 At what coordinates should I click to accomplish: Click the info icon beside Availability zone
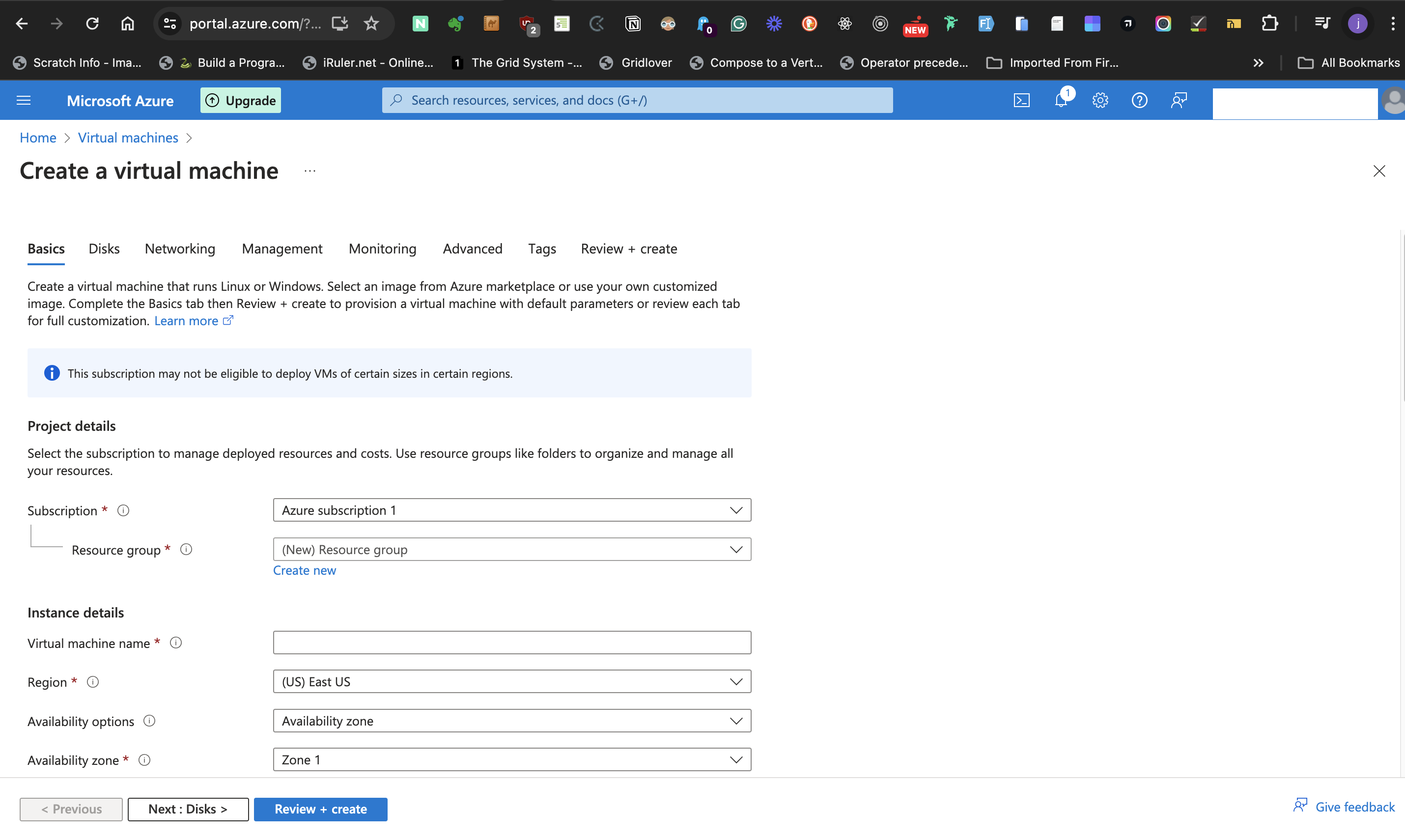pyautogui.click(x=144, y=759)
